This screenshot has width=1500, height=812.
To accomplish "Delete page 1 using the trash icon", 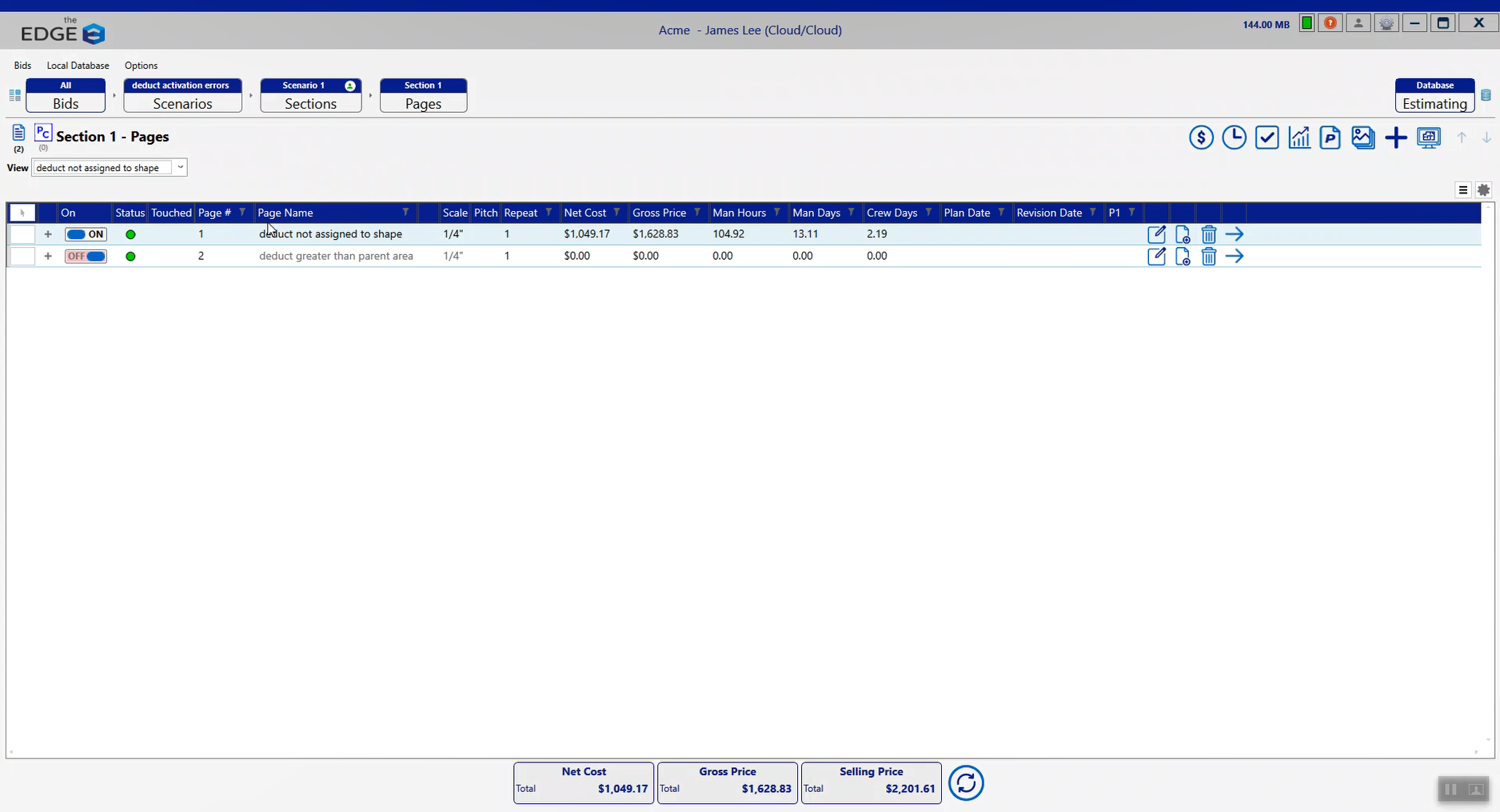I will coord(1209,234).
